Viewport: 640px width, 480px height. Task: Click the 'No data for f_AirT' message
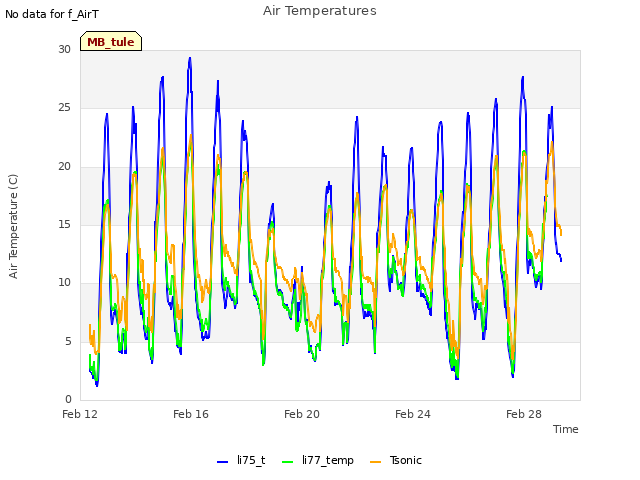click(x=52, y=14)
